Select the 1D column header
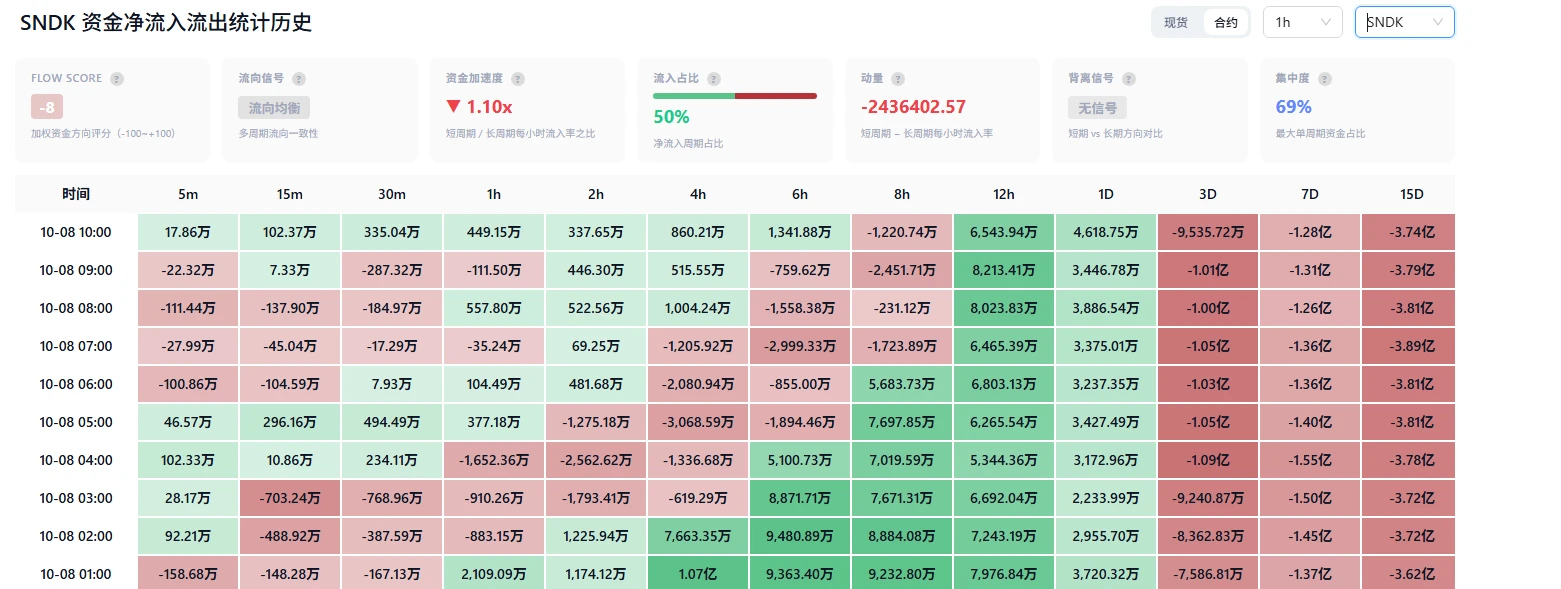Screen dimensions: 1561x589 point(1106,194)
